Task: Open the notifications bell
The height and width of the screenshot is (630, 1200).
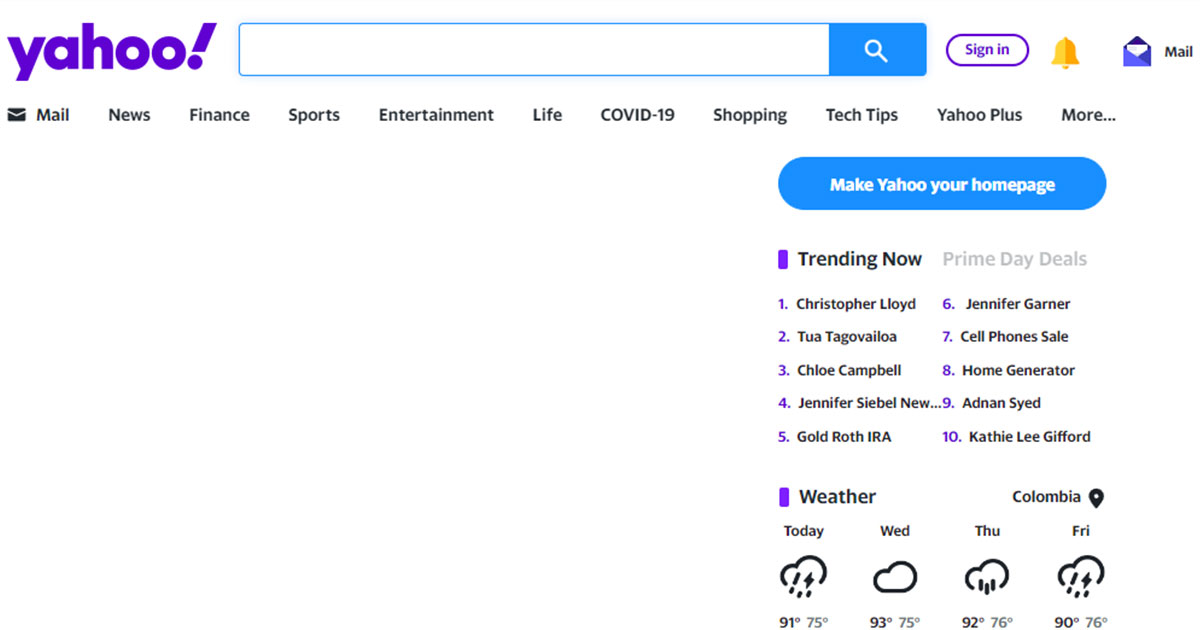Action: pyautogui.click(x=1065, y=52)
